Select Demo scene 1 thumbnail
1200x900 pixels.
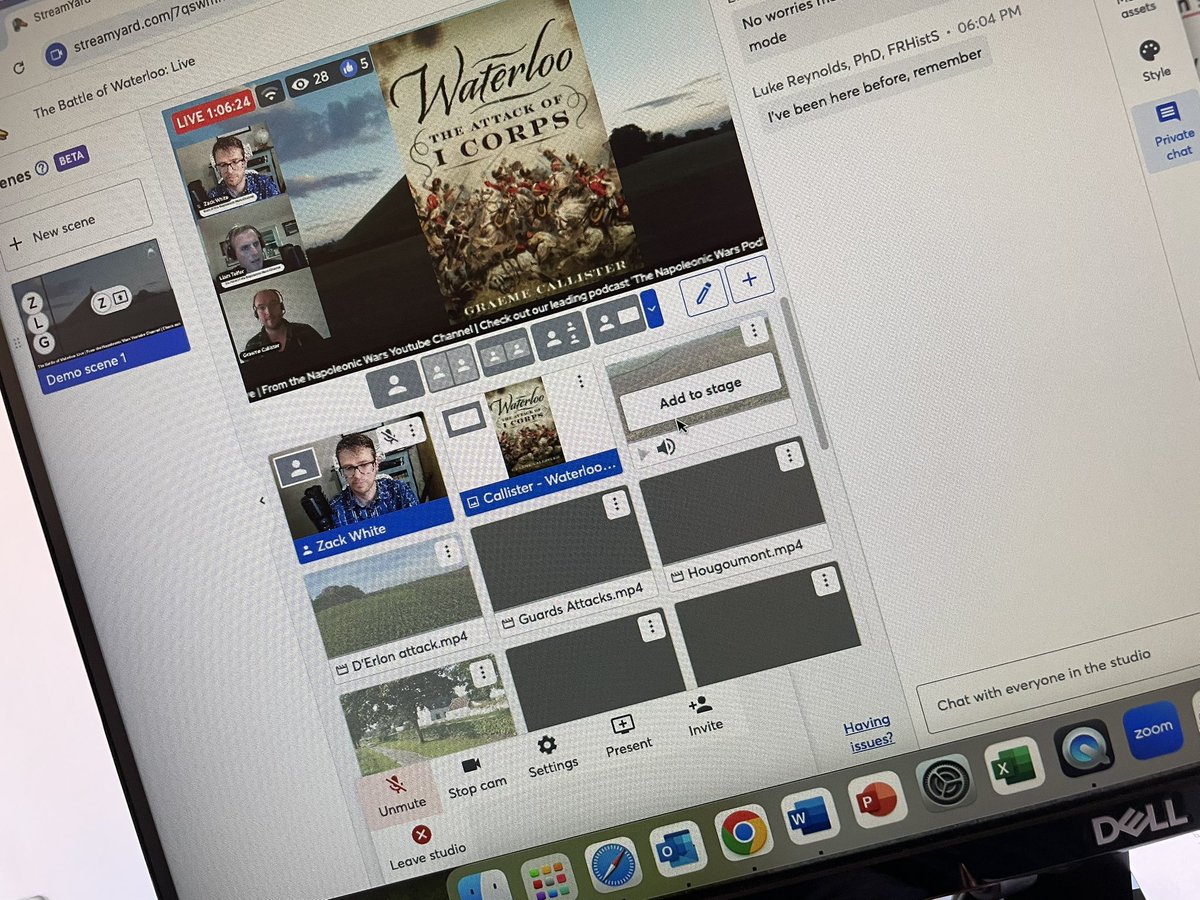pyautogui.click(x=100, y=317)
